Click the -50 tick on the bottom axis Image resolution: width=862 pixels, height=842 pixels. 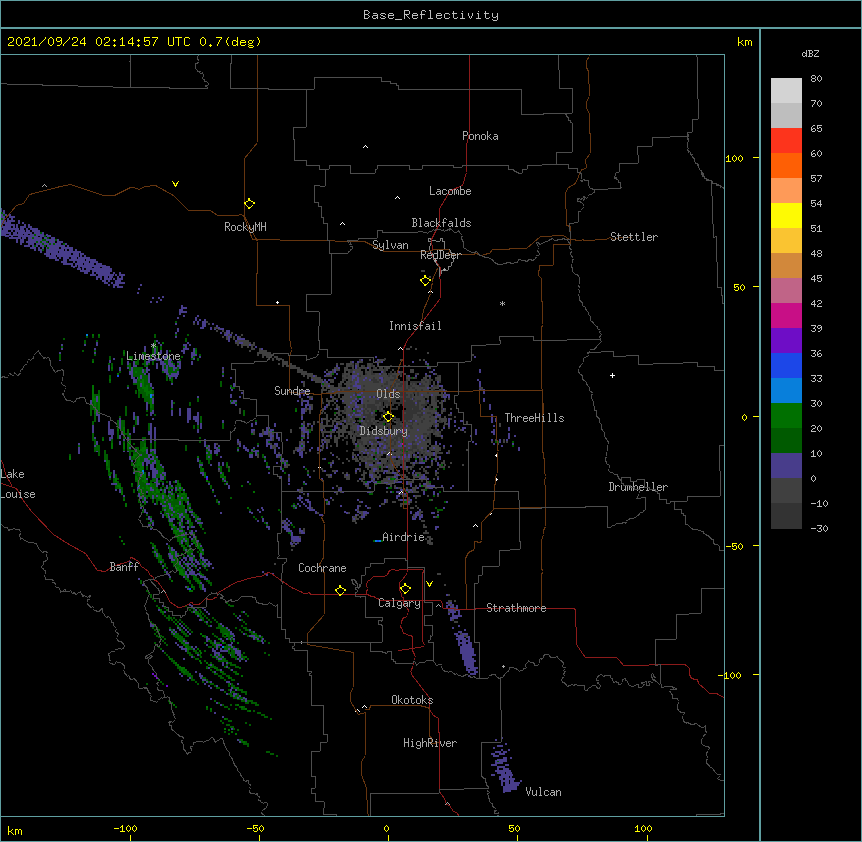pos(255,828)
